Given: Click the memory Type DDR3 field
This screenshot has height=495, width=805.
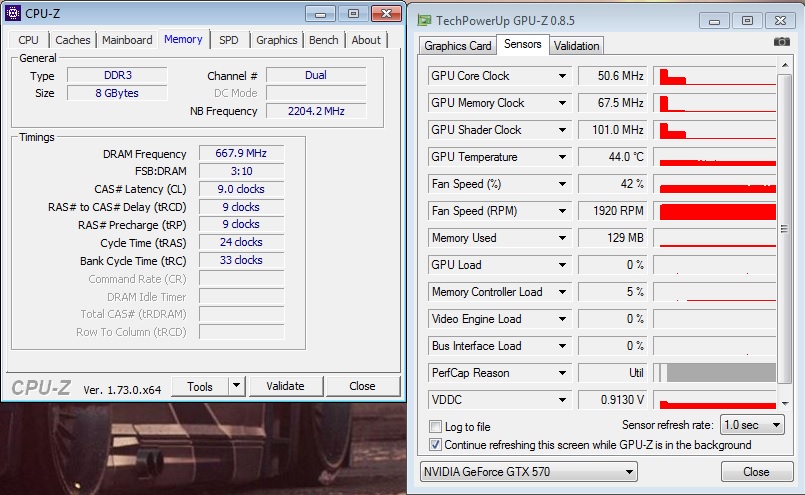Looking at the screenshot, I should tap(117, 75).
